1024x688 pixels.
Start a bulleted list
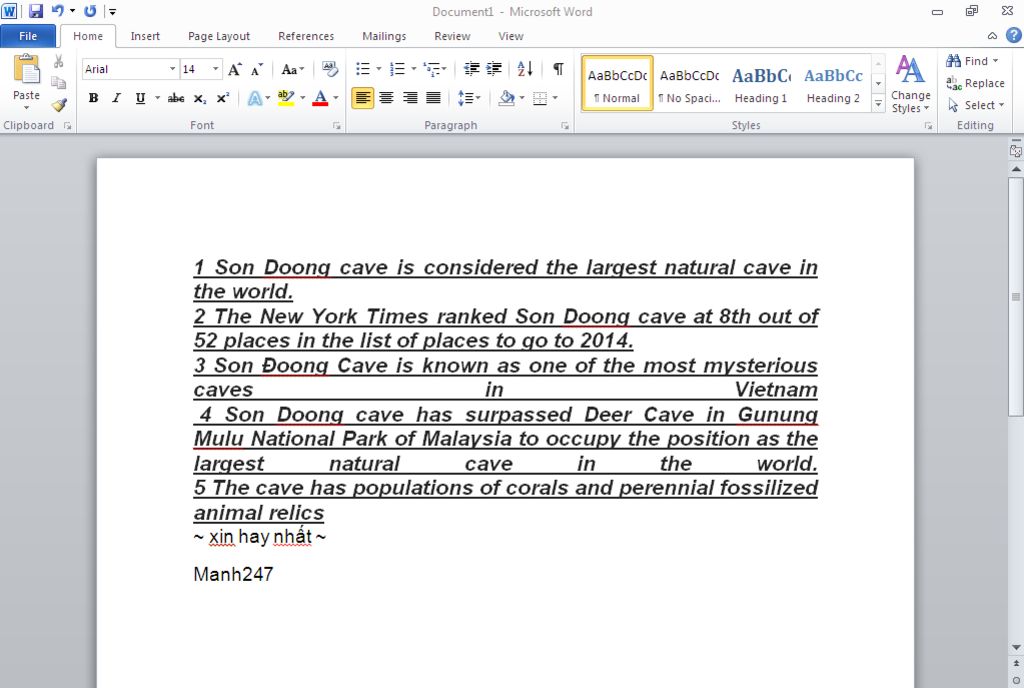(363, 69)
